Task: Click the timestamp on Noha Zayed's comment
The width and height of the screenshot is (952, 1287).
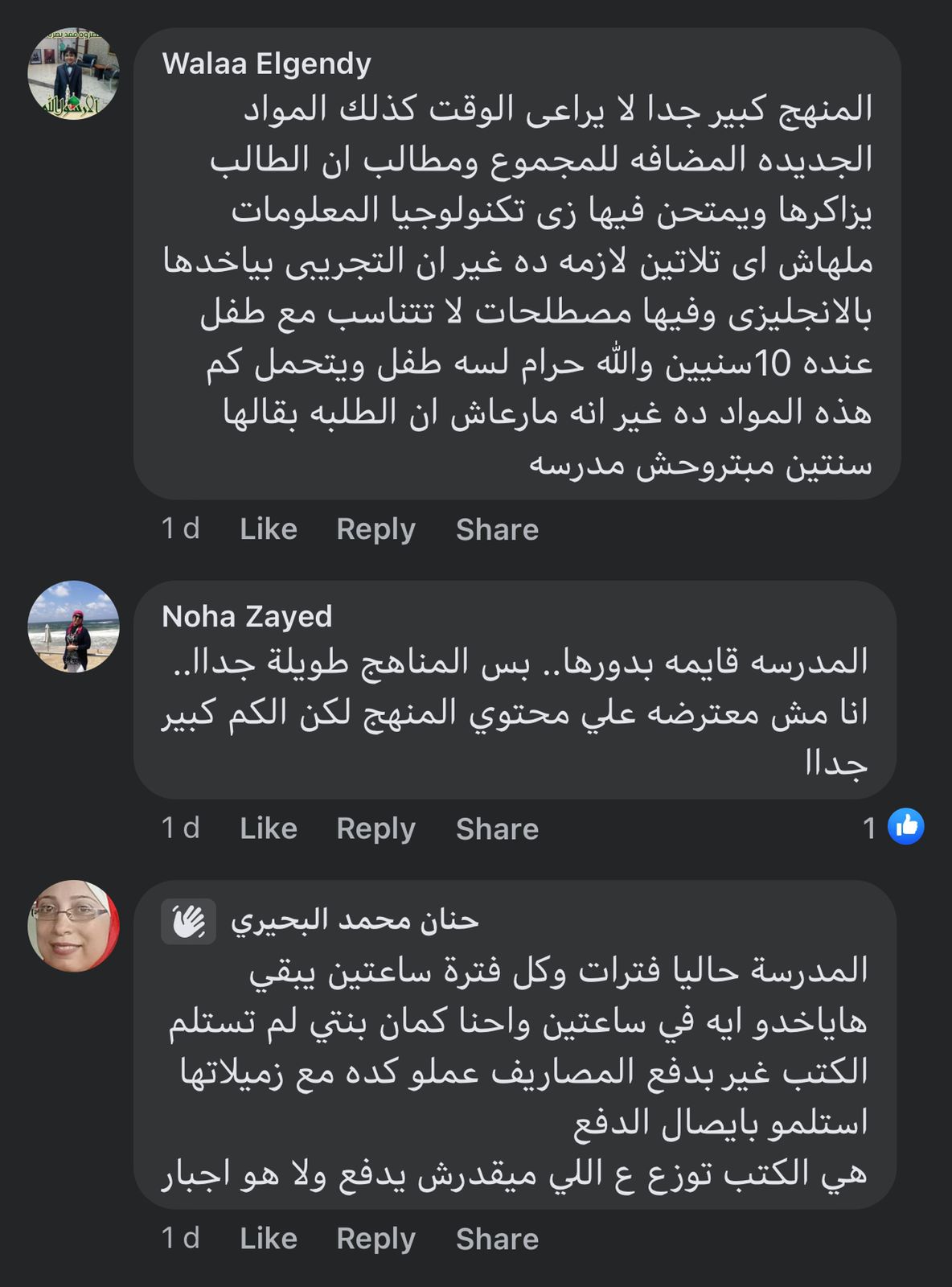Action: click(180, 829)
